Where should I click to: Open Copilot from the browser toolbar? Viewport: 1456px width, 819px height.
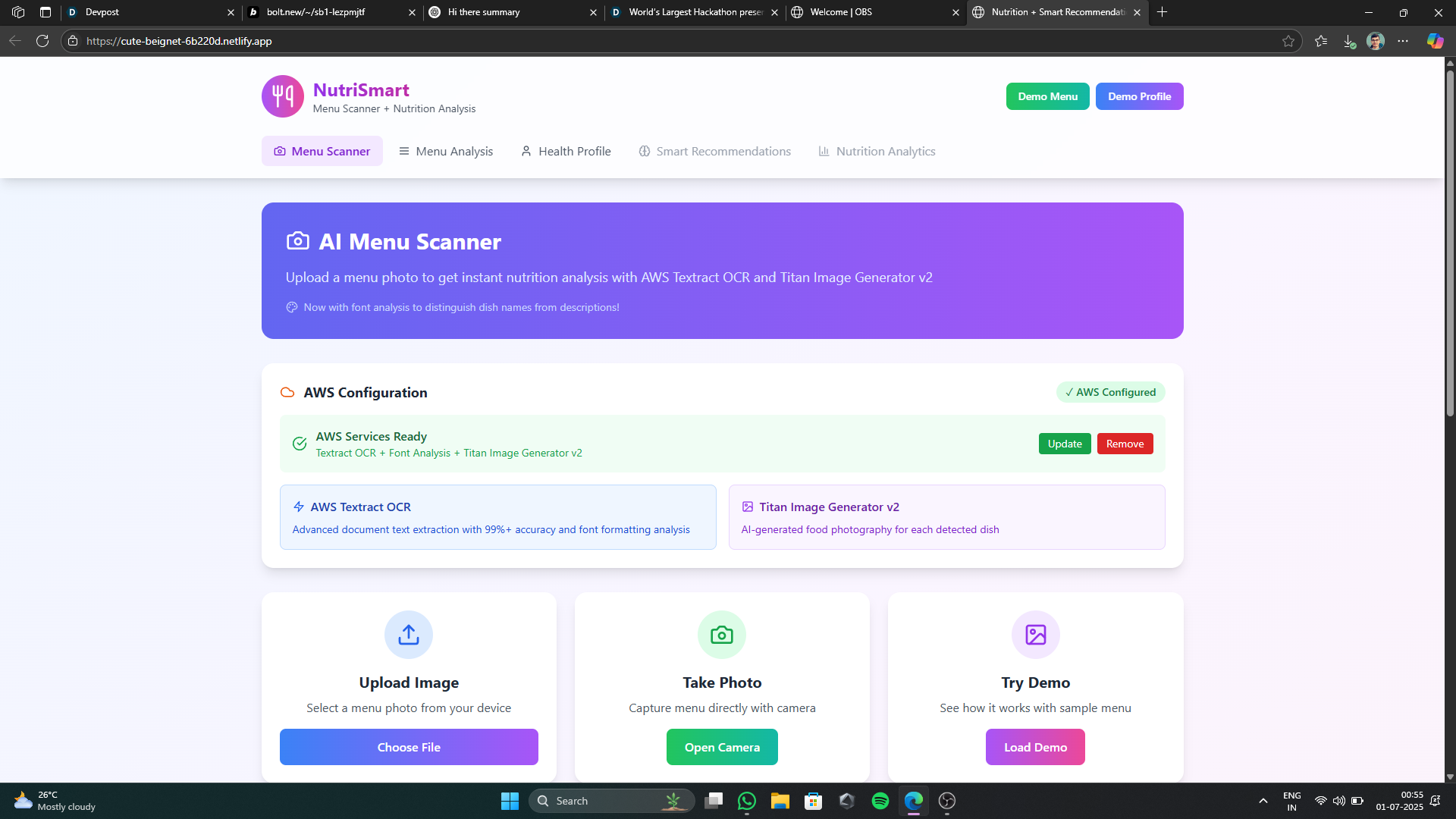click(1435, 41)
